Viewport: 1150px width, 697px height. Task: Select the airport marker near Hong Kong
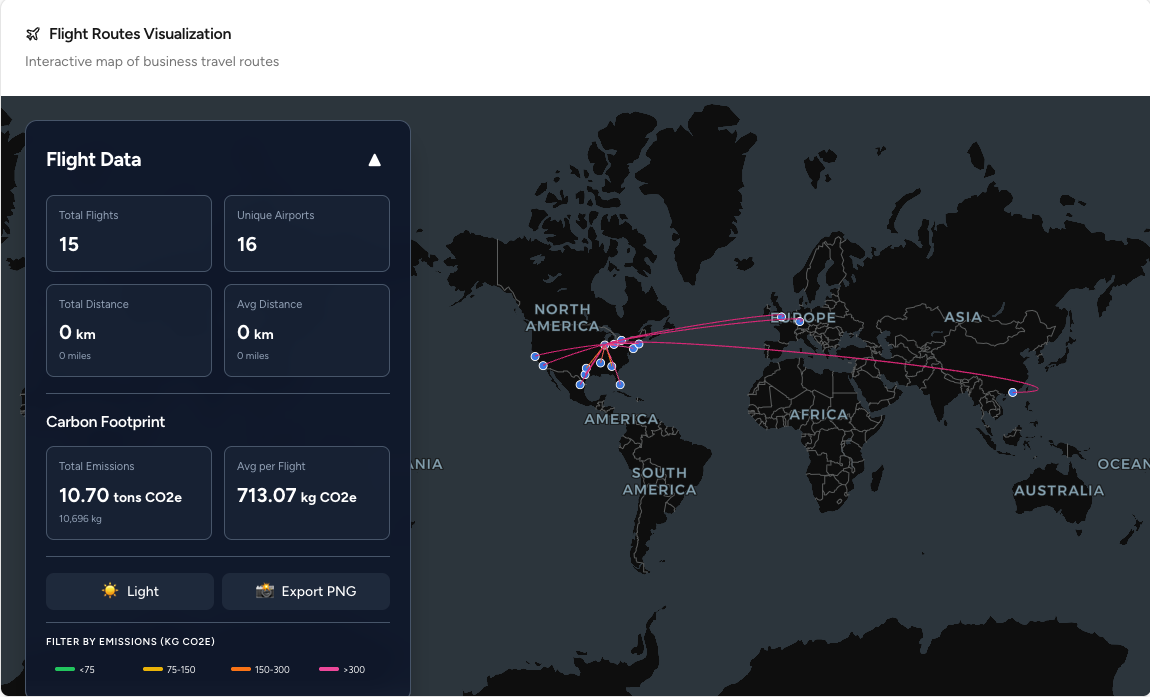[1012, 391]
